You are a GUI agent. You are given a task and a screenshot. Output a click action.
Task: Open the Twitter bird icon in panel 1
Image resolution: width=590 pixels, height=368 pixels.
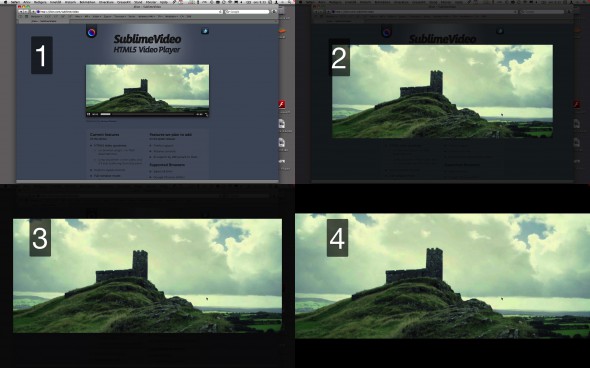(205, 32)
